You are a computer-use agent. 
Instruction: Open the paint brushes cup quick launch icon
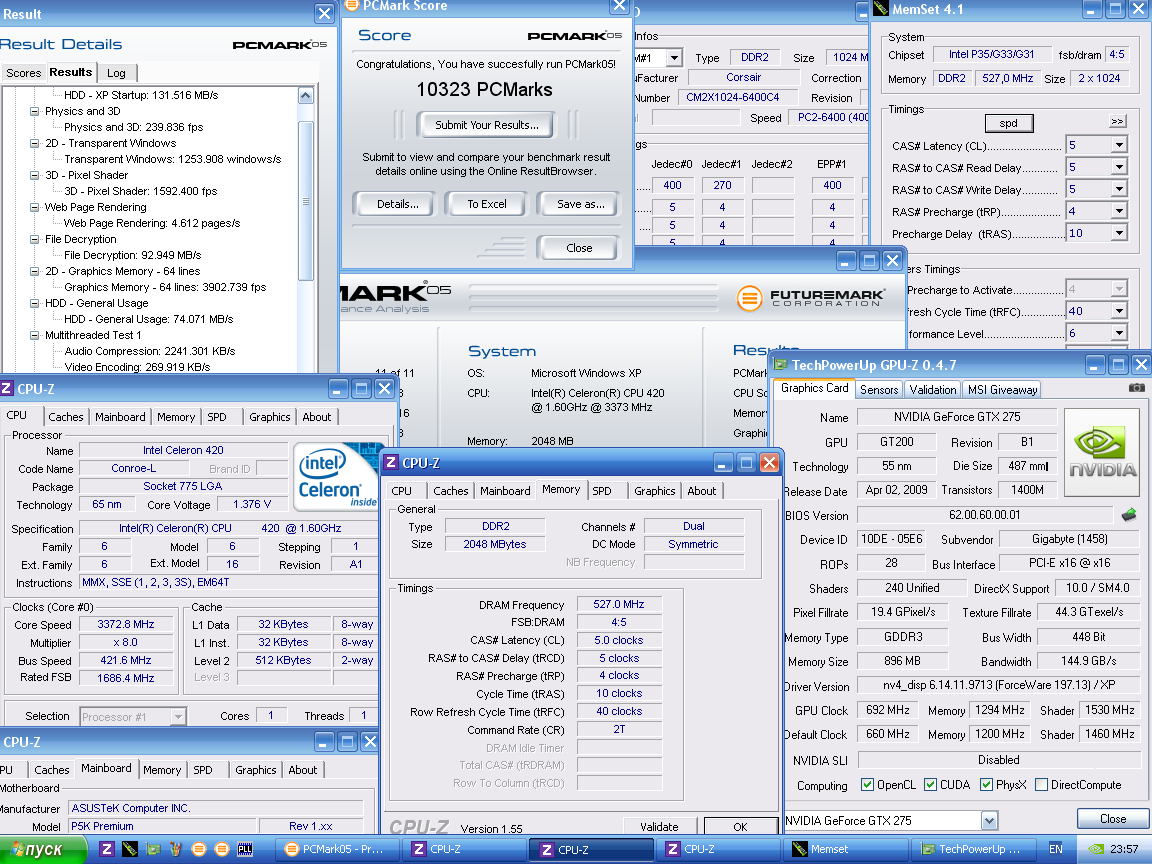176,849
